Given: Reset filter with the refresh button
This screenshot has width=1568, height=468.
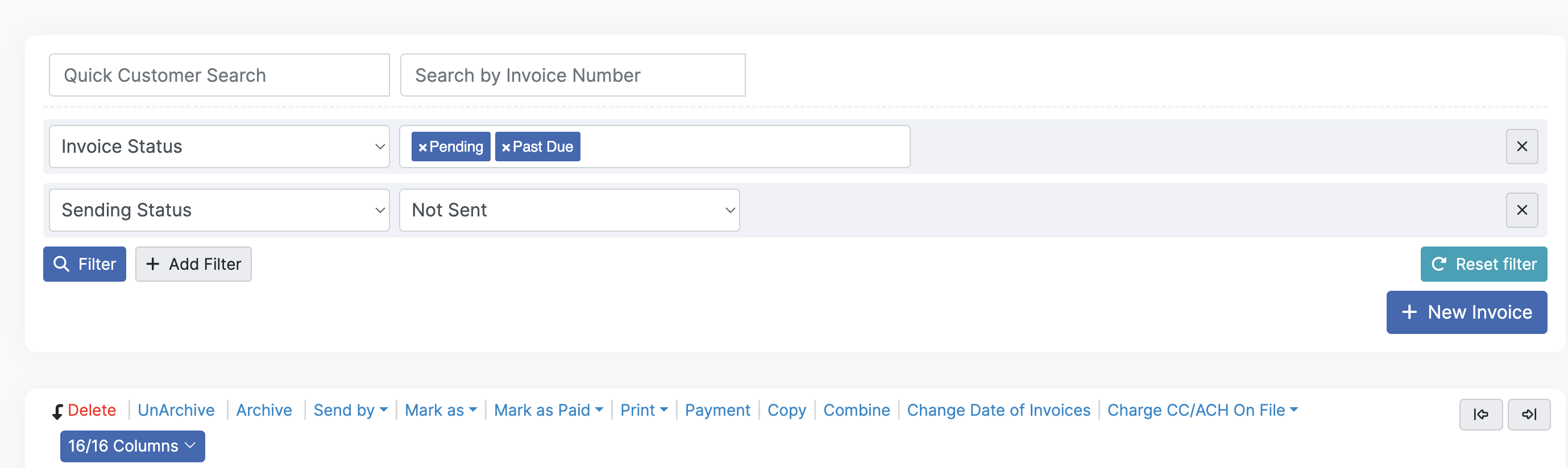Looking at the screenshot, I should [1483, 264].
